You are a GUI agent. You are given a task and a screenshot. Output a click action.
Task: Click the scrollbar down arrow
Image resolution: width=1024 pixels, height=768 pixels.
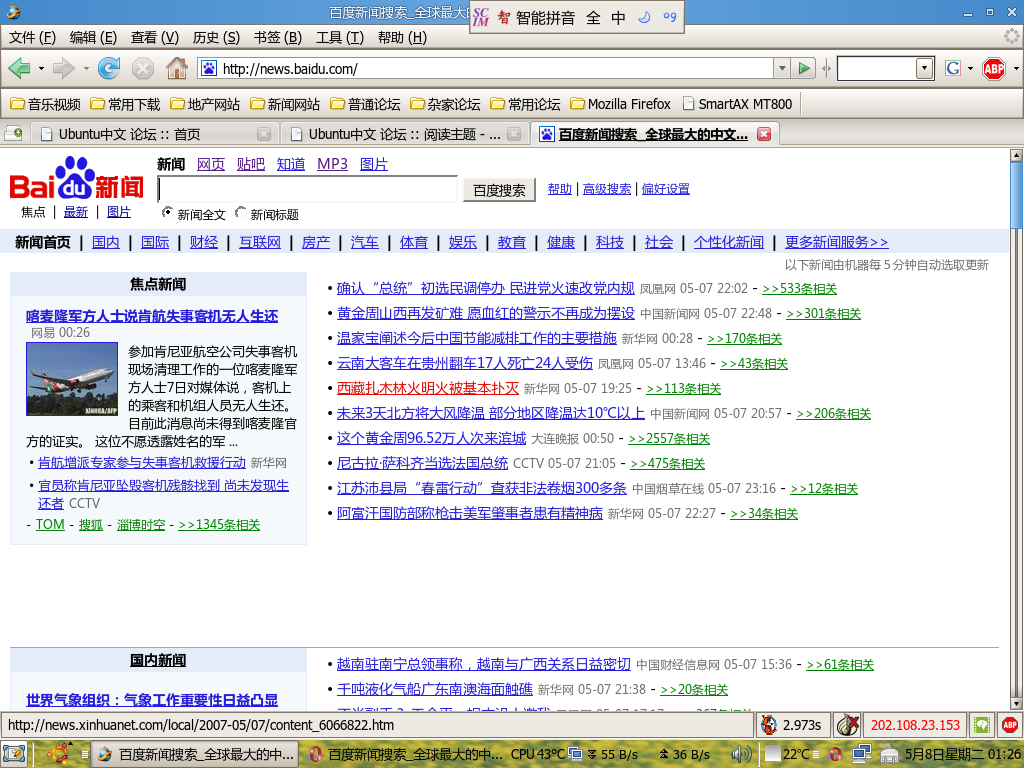1016,704
